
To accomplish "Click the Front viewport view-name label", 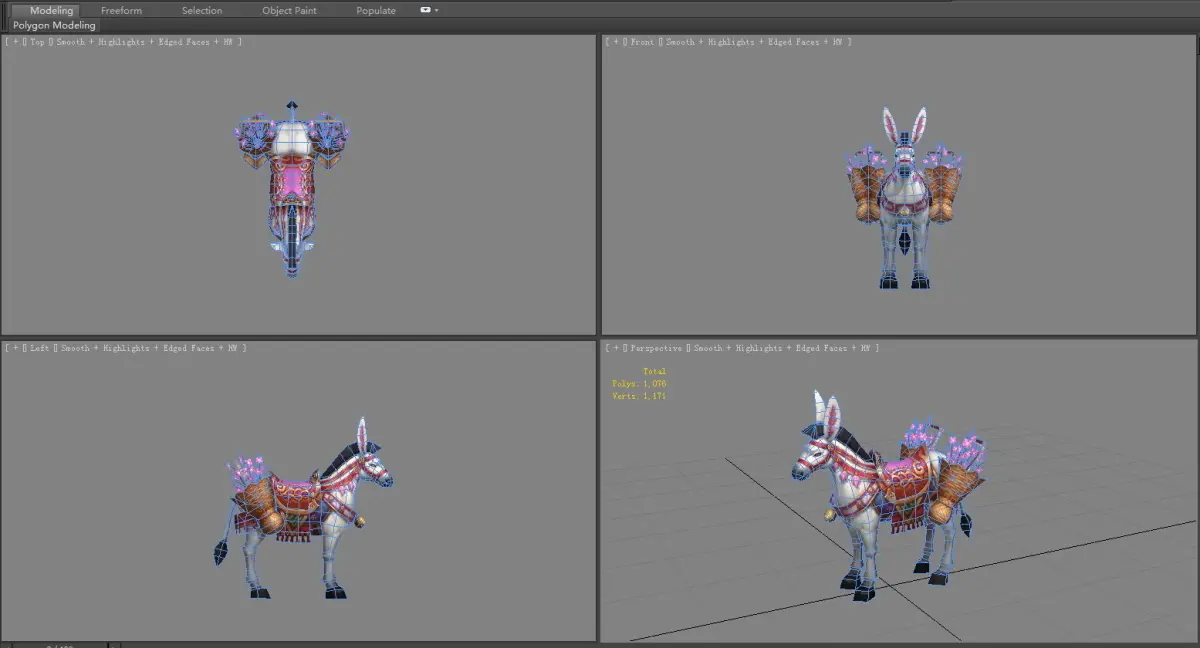I will pos(644,42).
